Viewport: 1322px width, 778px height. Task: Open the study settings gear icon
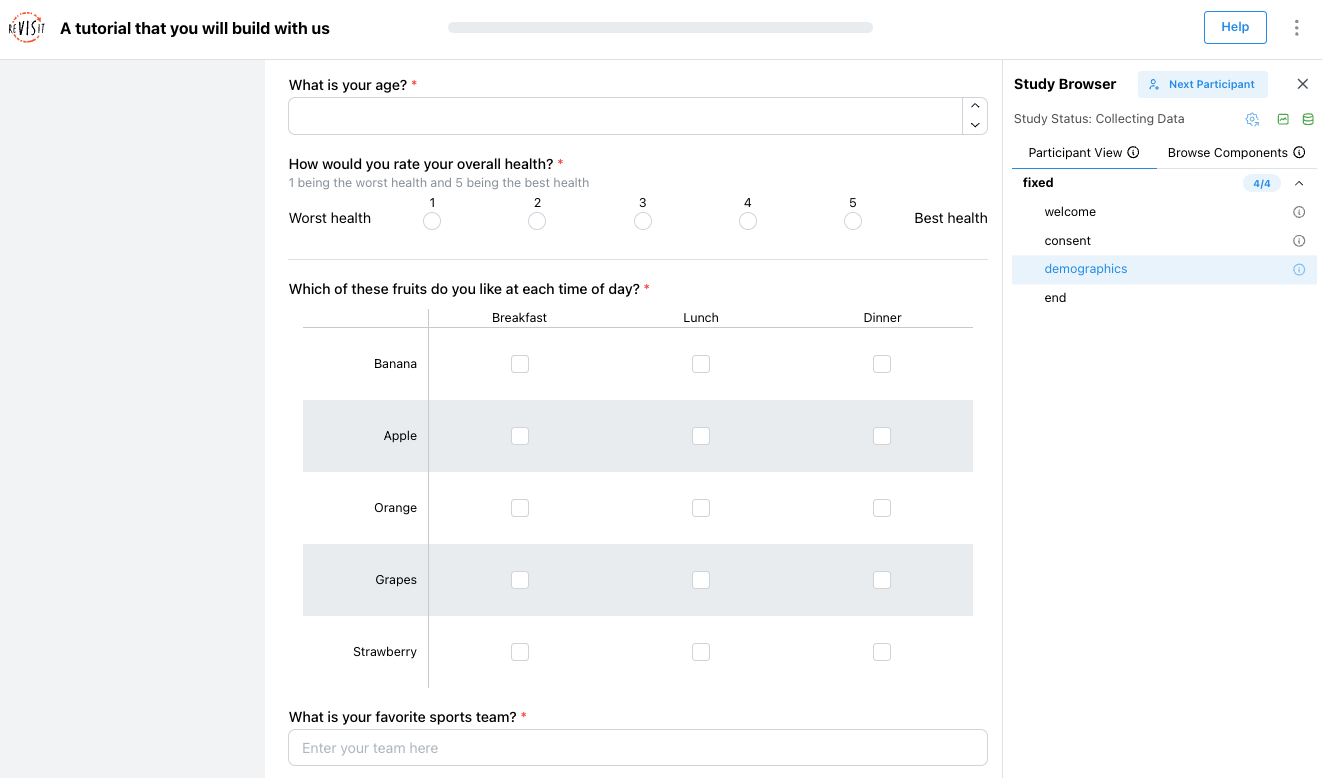click(x=1252, y=119)
